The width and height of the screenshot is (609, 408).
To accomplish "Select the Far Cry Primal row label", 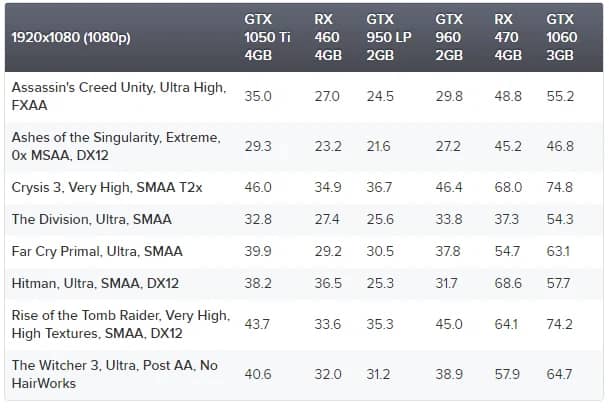I will coord(97,251).
